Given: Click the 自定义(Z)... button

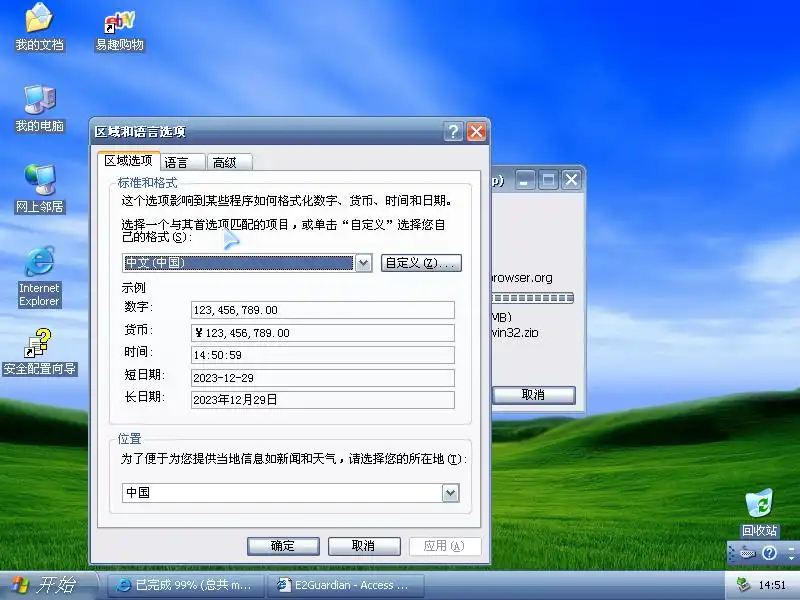Looking at the screenshot, I should [x=421, y=263].
